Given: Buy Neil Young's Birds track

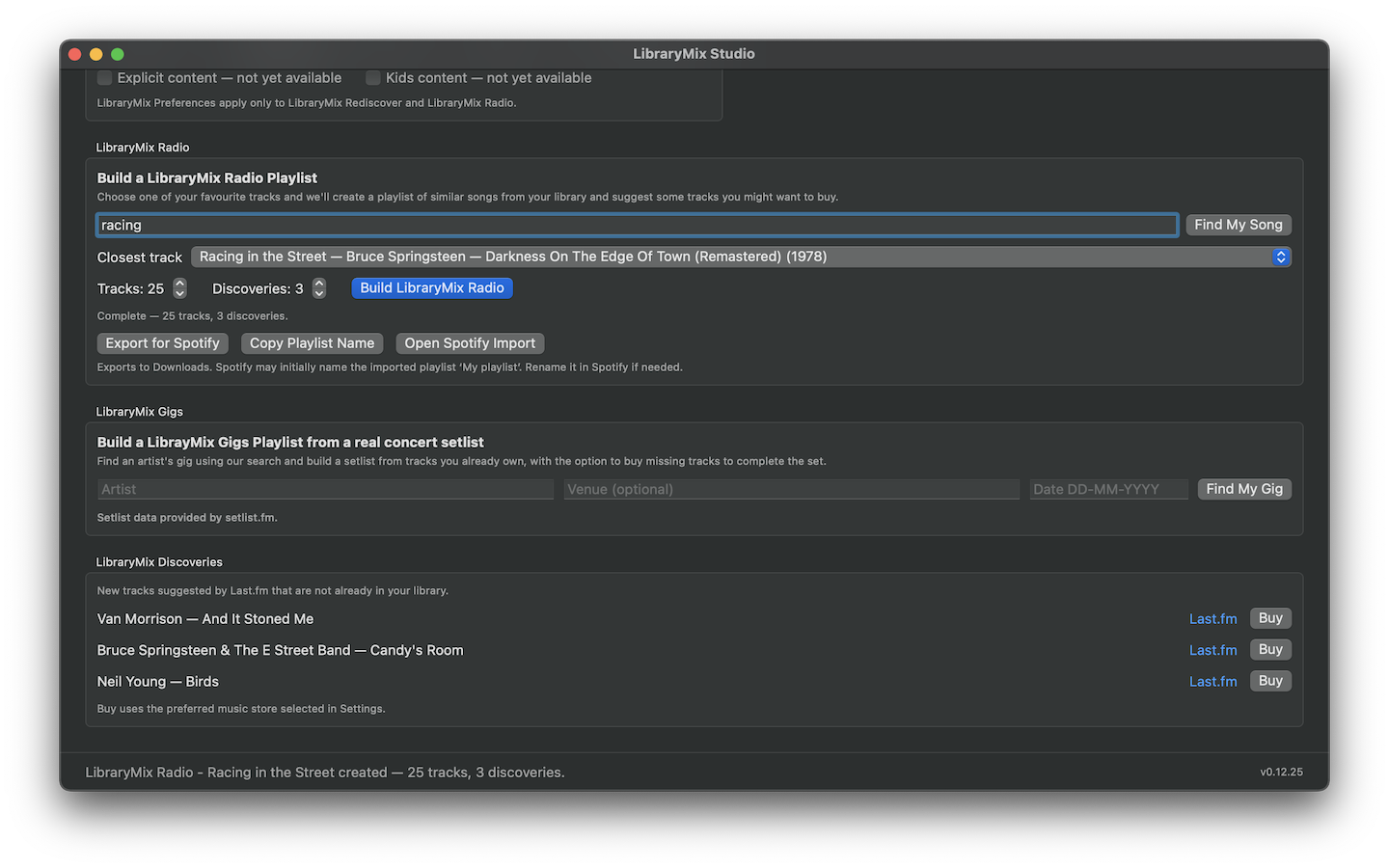Looking at the screenshot, I should coord(1270,681).
